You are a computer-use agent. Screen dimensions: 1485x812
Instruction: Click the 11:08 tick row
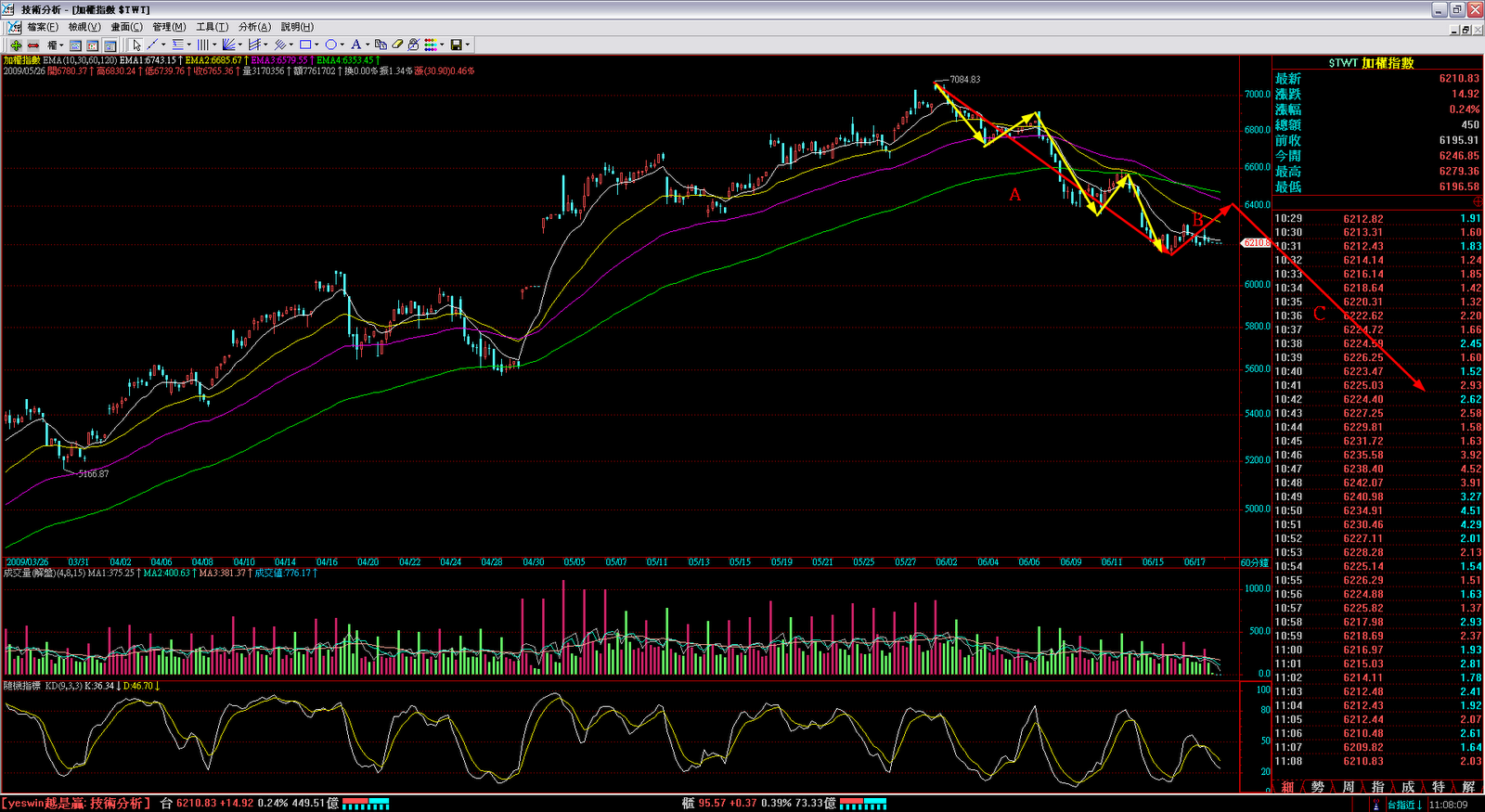(x=1377, y=762)
